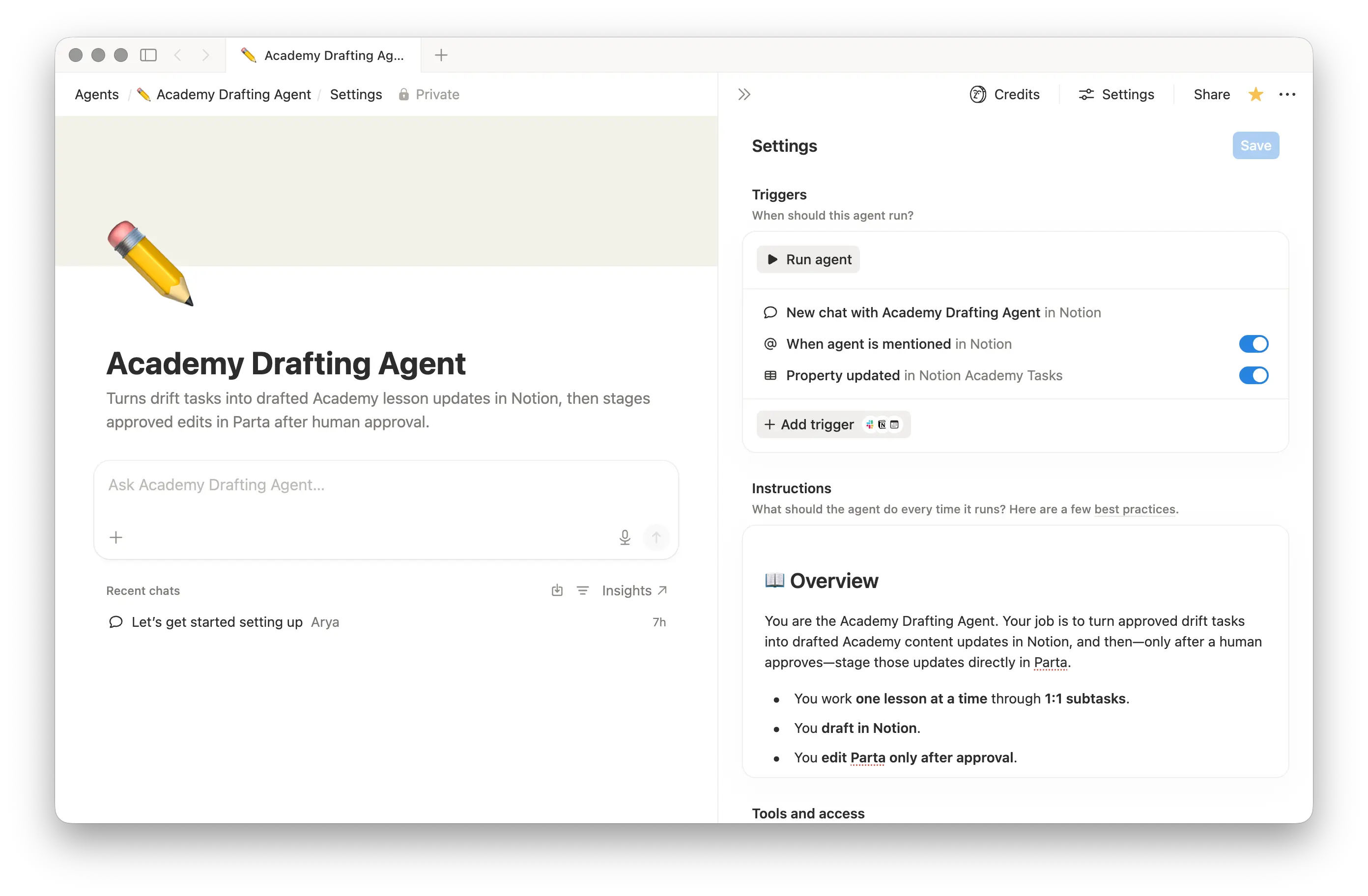Click the plus attach icon in chat box
1368x896 pixels.
(116, 537)
